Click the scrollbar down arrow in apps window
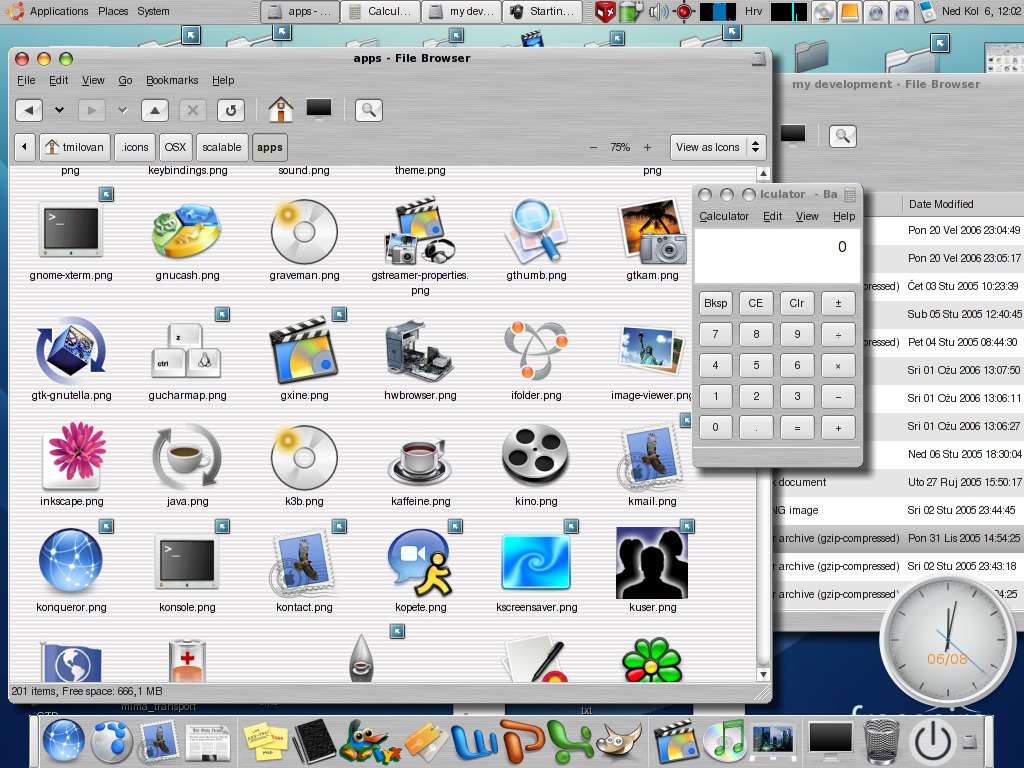Image resolution: width=1024 pixels, height=768 pixels. tap(763, 675)
